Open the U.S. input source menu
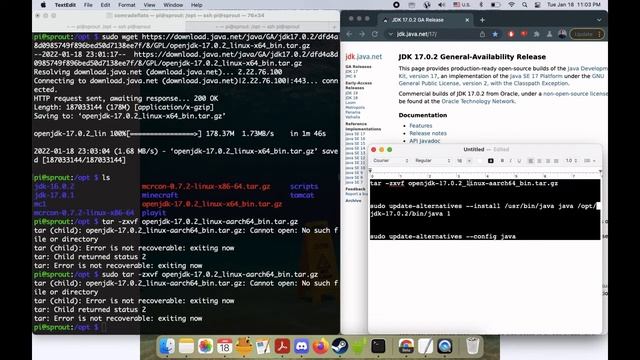This screenshot has width=640, height=360. coord(462,5)
